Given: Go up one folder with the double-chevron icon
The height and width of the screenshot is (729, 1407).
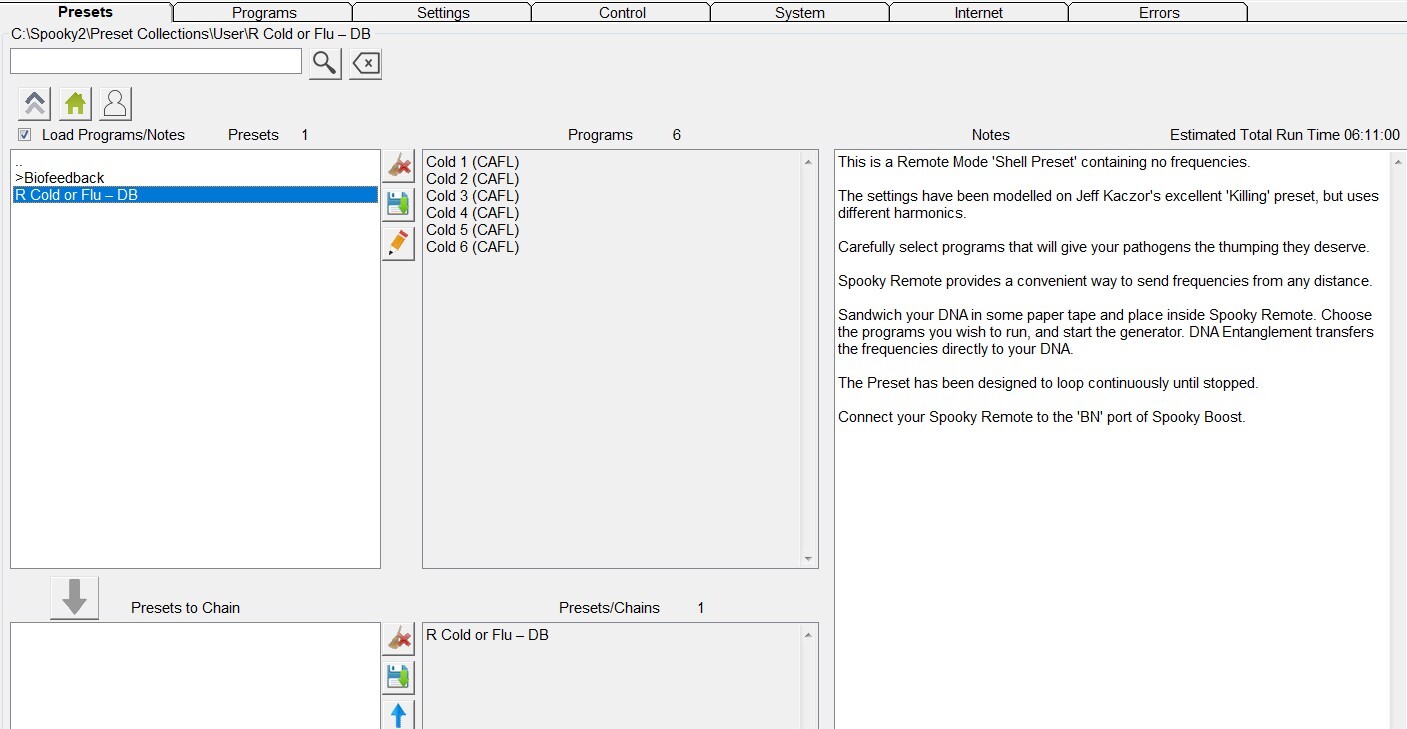Looking at the screenshot, I should coord(34,103).
